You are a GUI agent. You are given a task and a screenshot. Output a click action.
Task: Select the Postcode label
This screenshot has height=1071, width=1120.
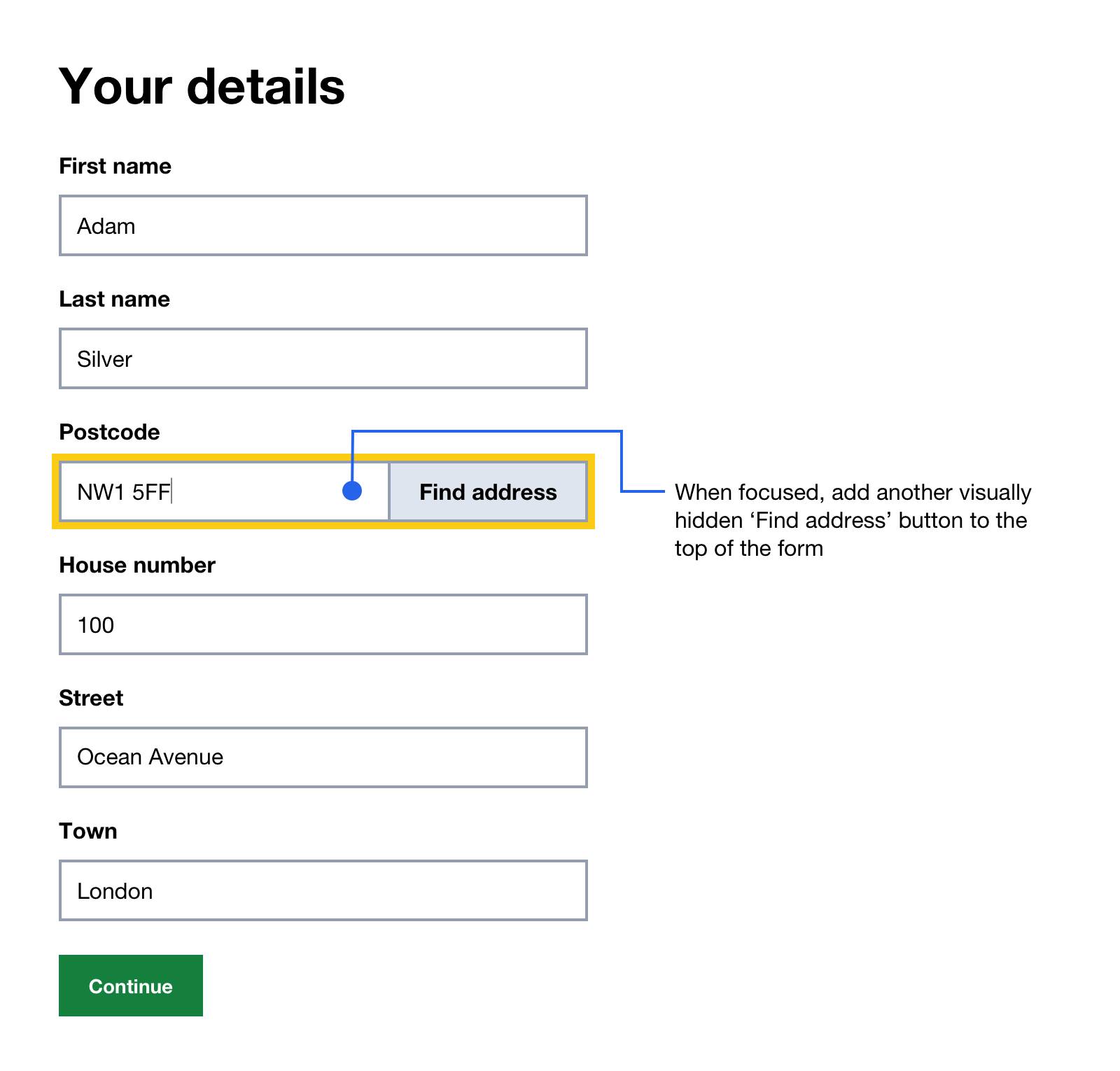(x=109, y=432)
